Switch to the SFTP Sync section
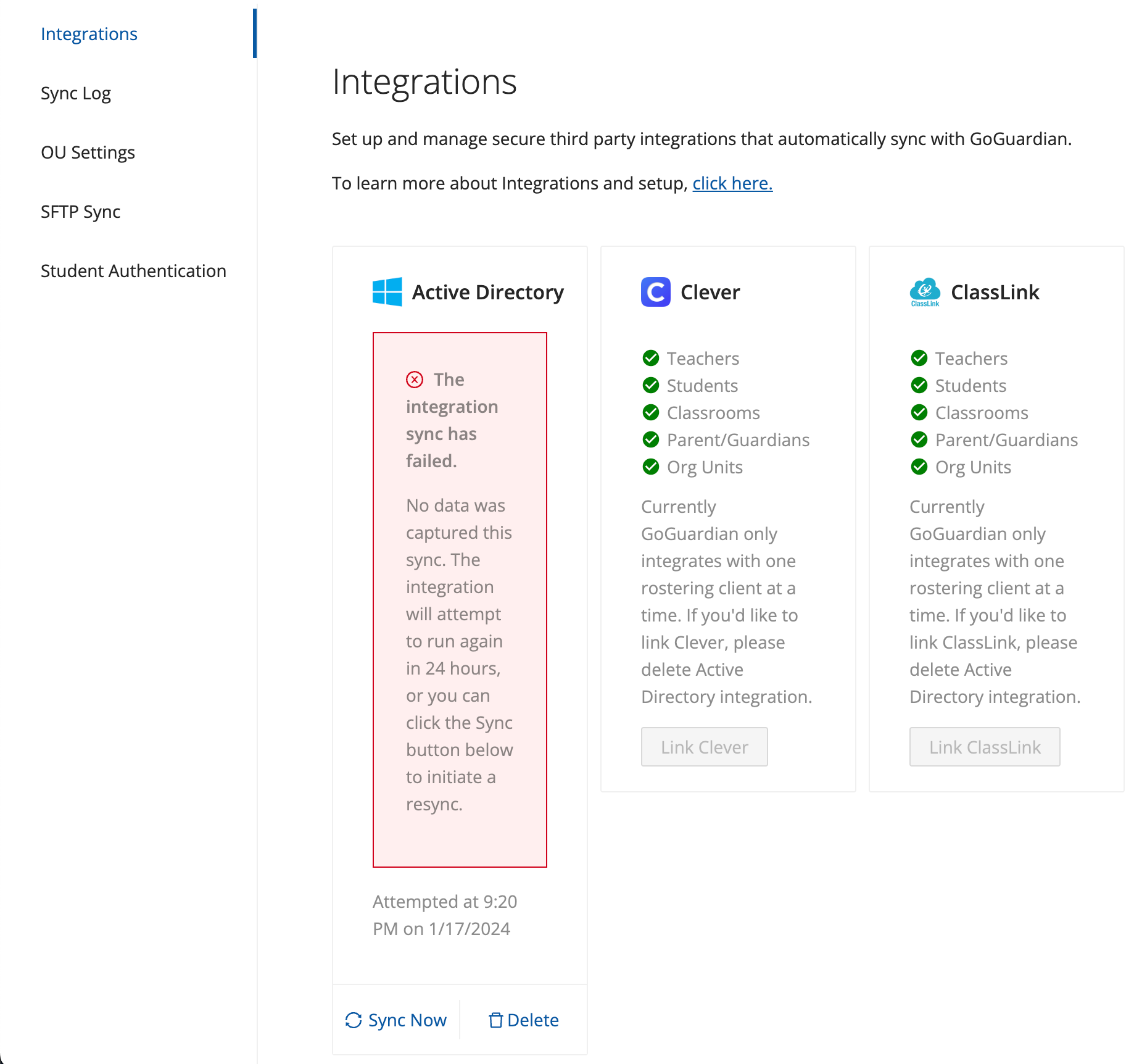Image resolution: width=1134 pixels, height=1064 pixels. point(81,212)
